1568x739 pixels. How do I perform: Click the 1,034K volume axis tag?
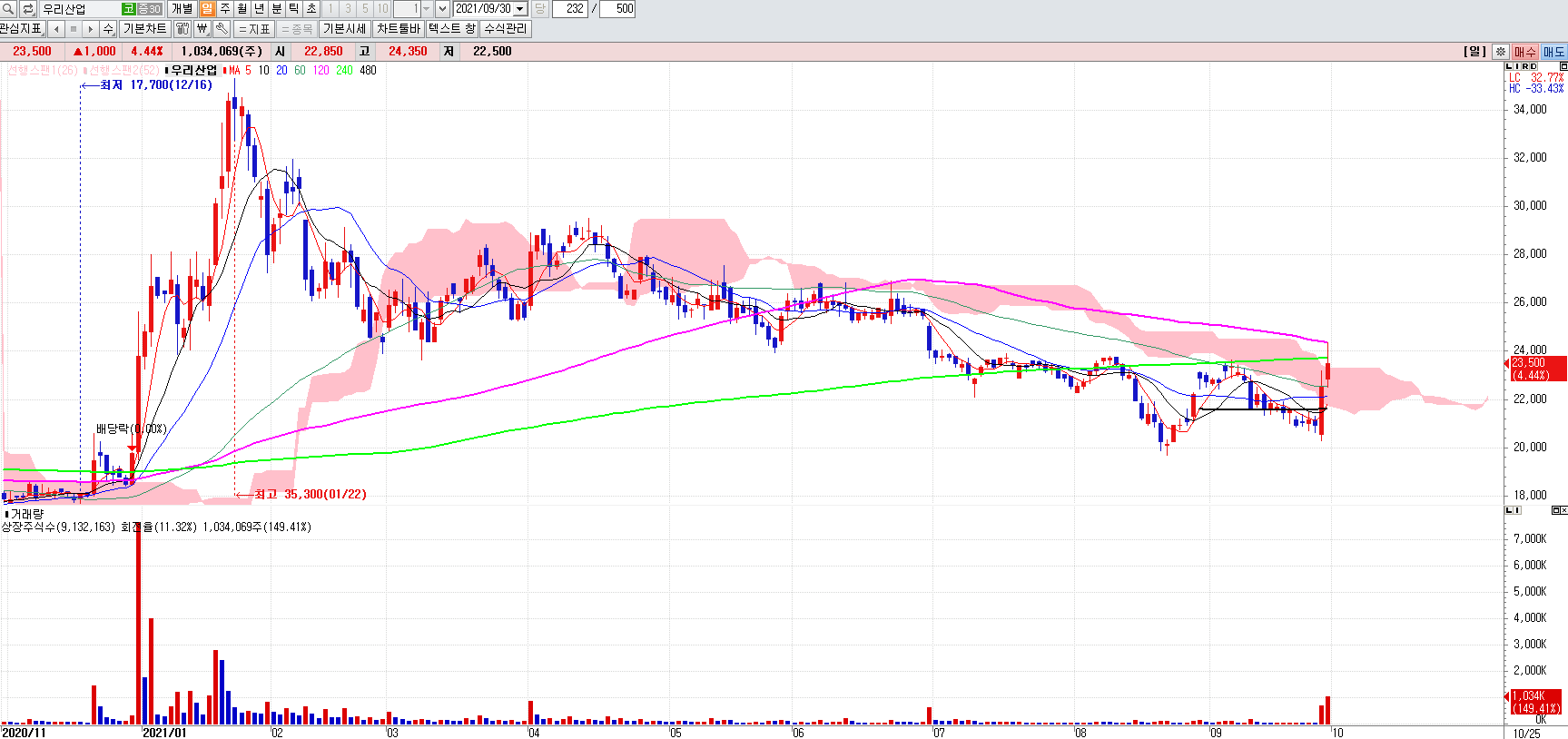pyautogui.click(x=1536, y=702)
